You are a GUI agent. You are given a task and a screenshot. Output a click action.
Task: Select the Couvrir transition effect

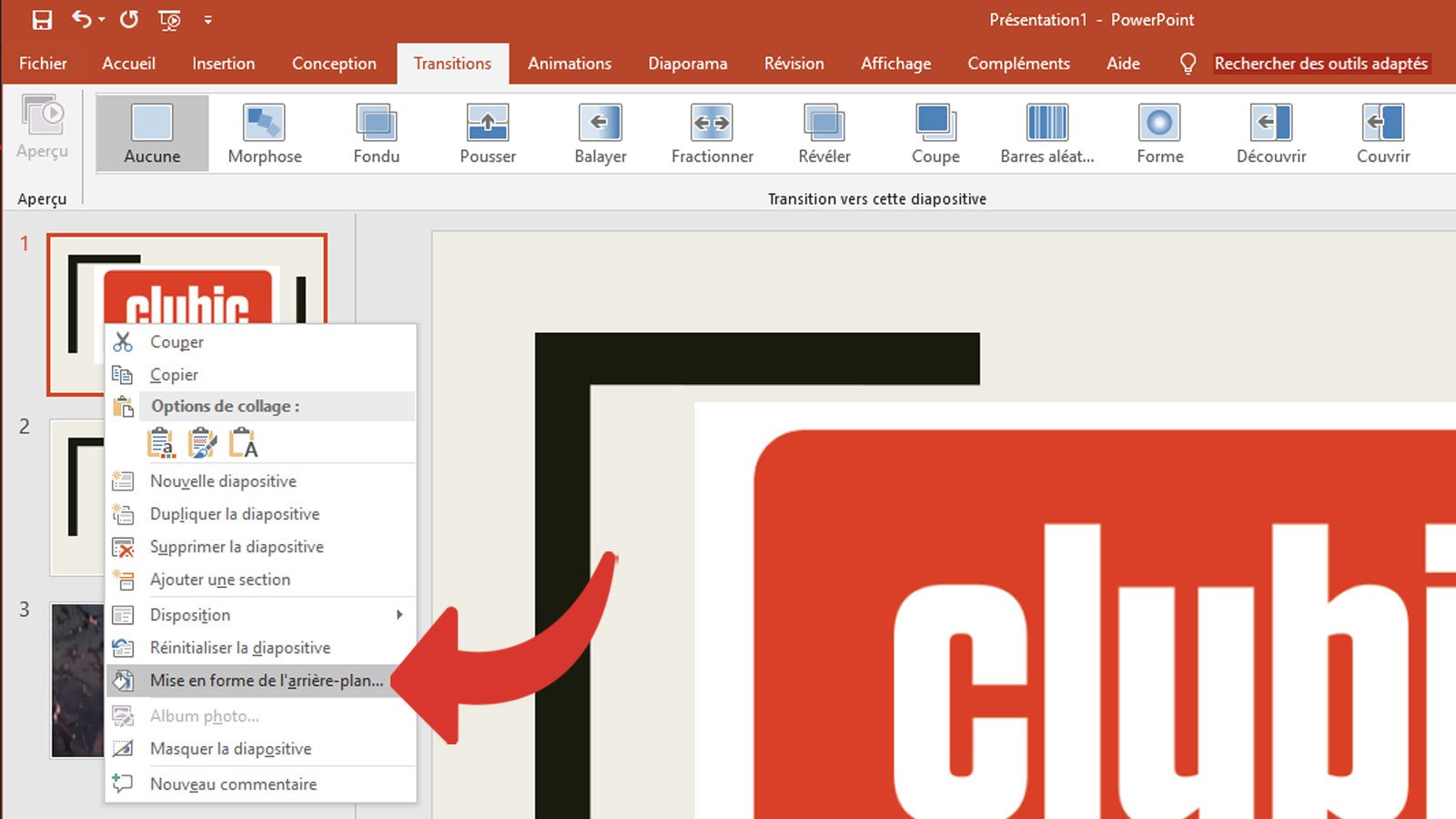[x=1382, y=132]
